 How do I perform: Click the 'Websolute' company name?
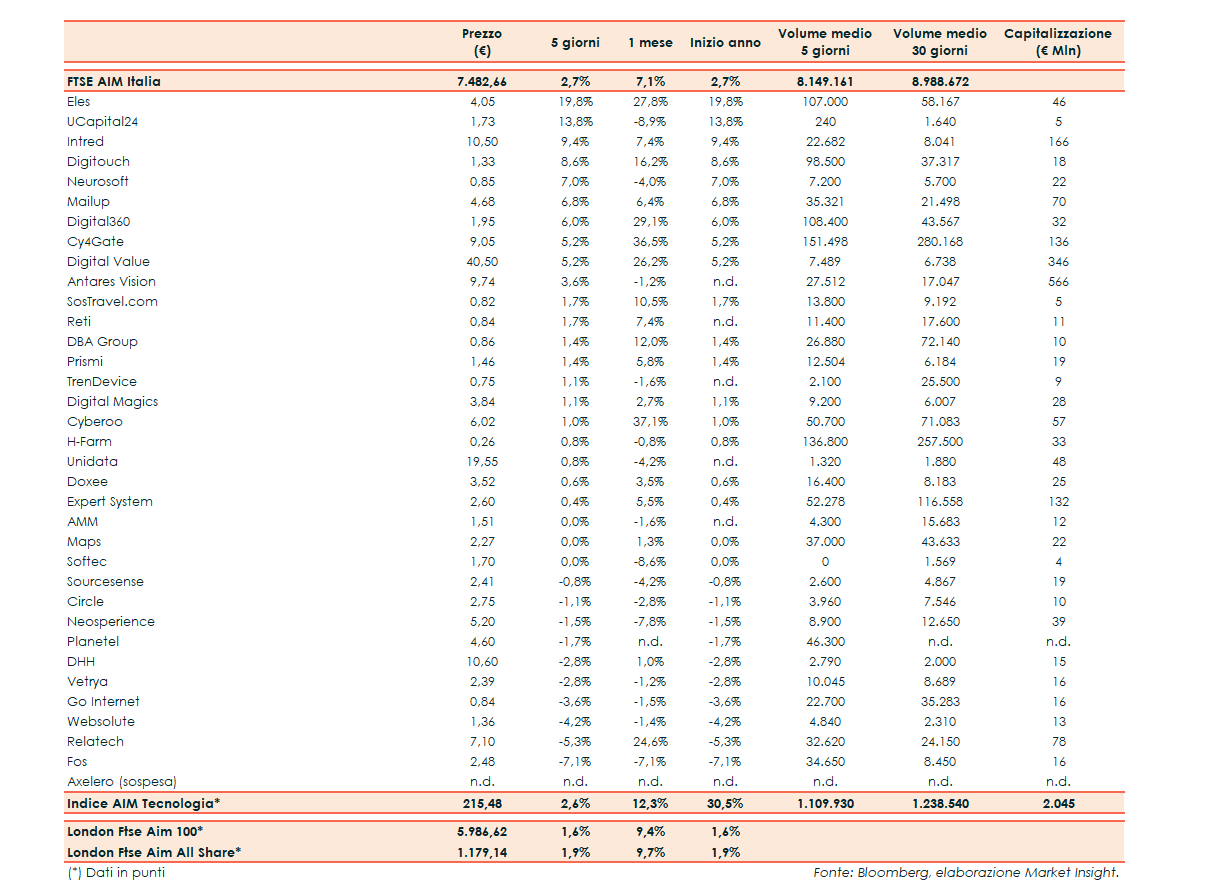pos(101,722)
